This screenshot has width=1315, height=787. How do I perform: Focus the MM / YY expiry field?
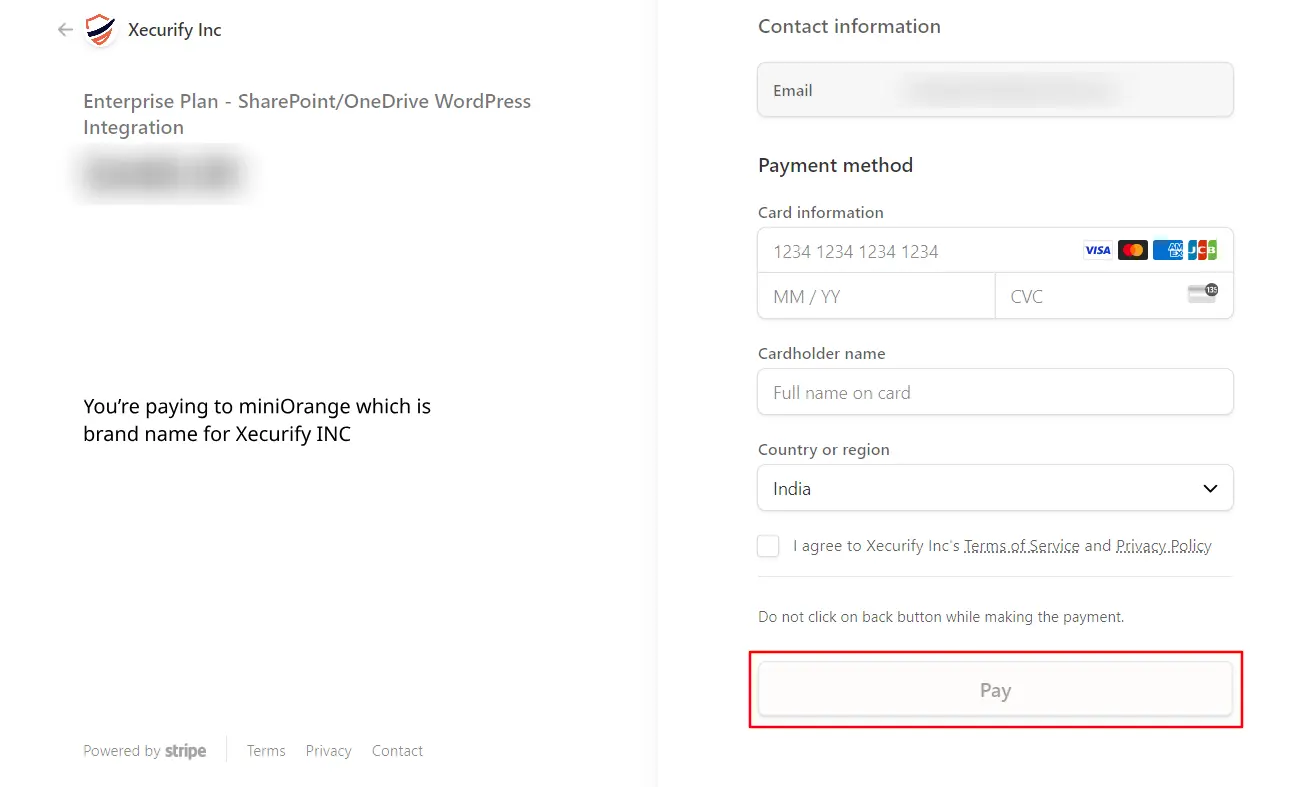click(876, 296)
